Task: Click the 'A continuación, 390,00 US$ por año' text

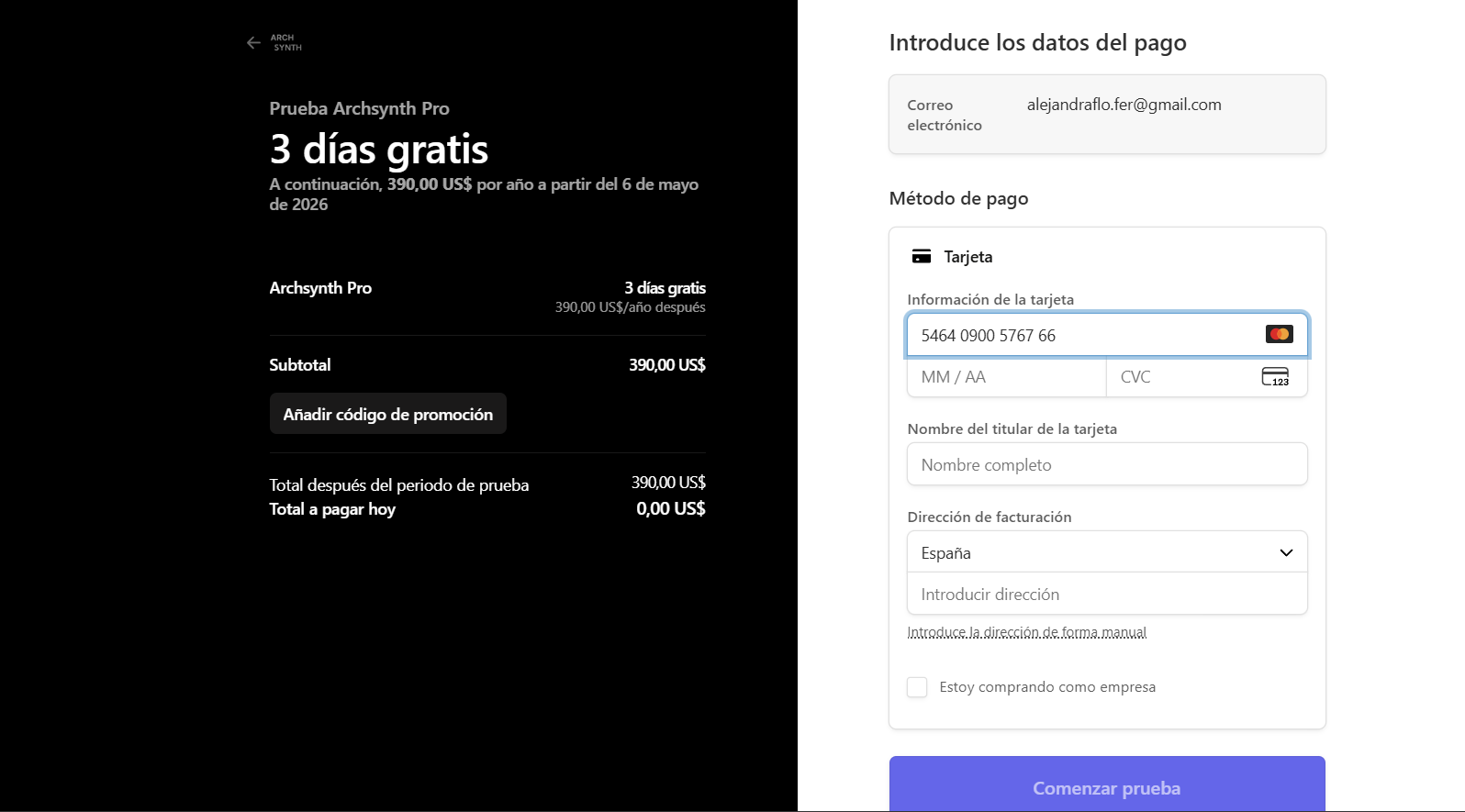Action: [x=484, y=194]
